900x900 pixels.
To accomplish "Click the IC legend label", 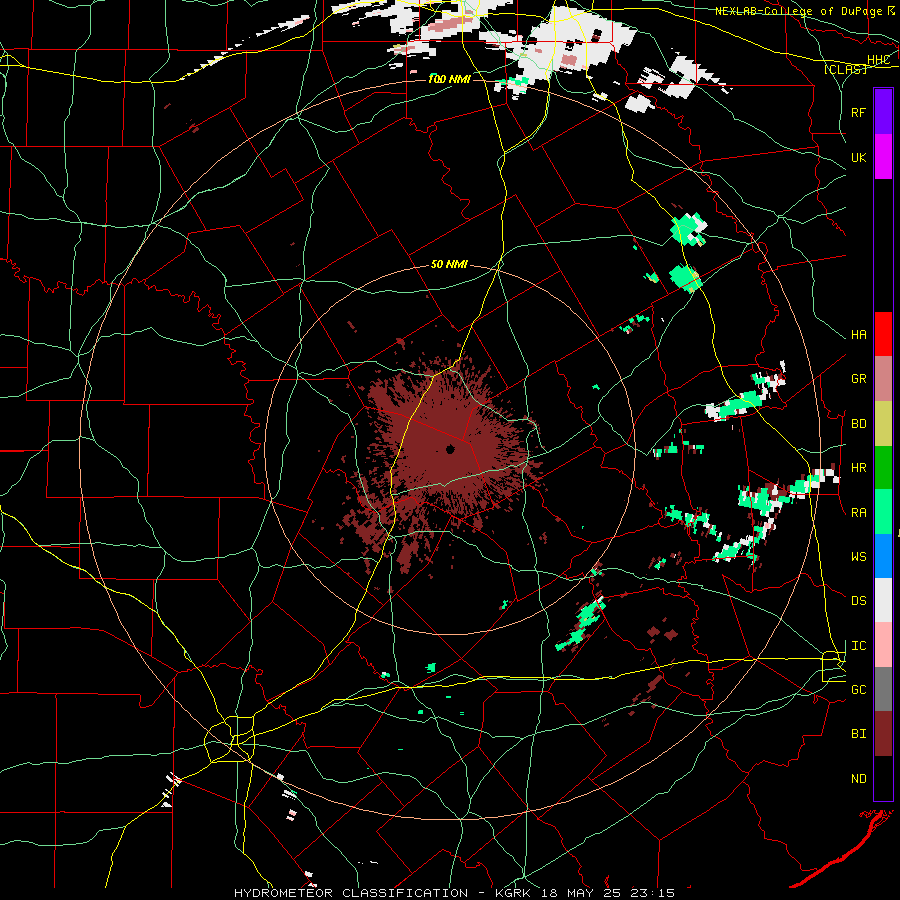I will (859, 646).
